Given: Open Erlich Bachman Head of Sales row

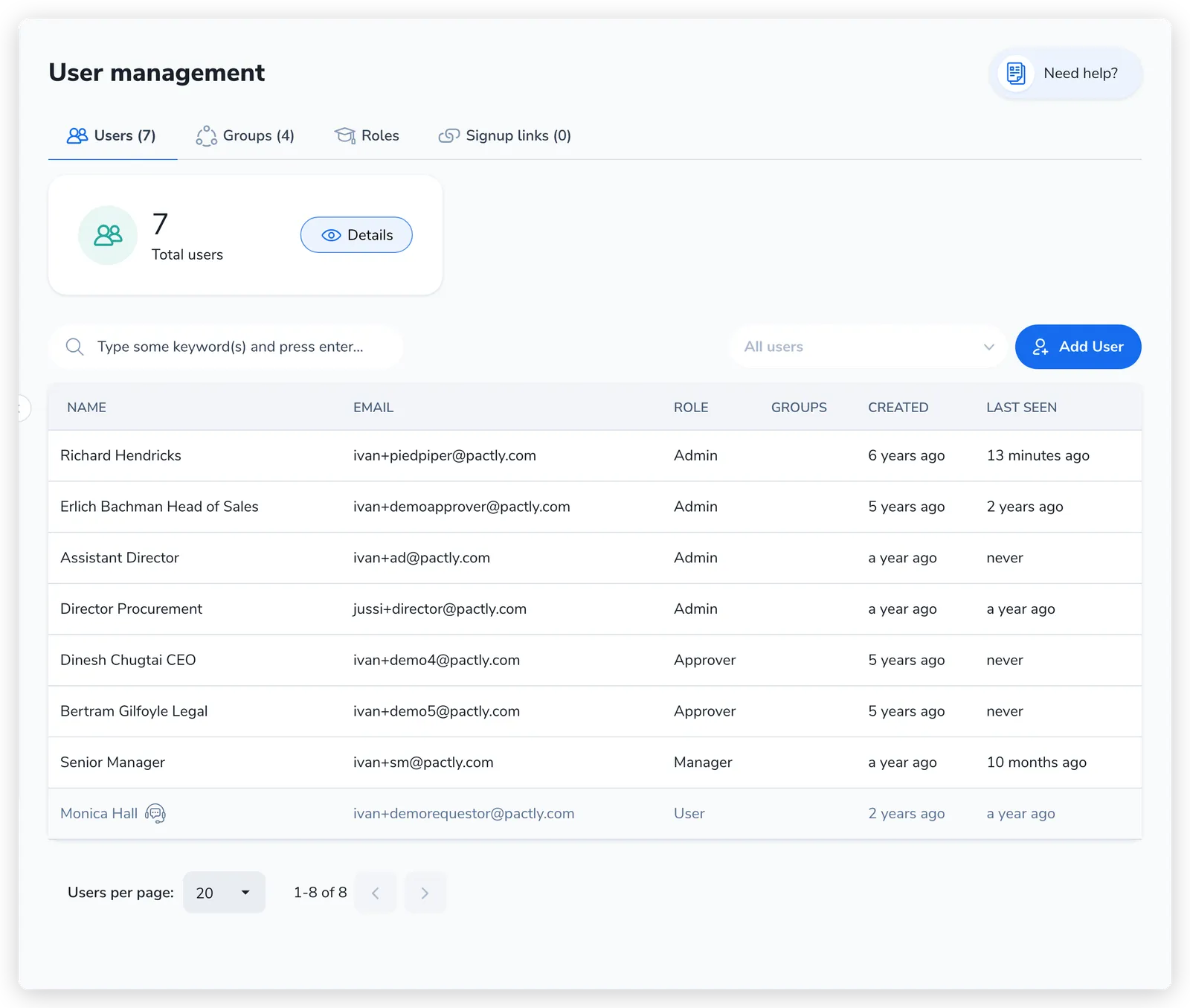Looking at the screenshot, I should (595, 507).
